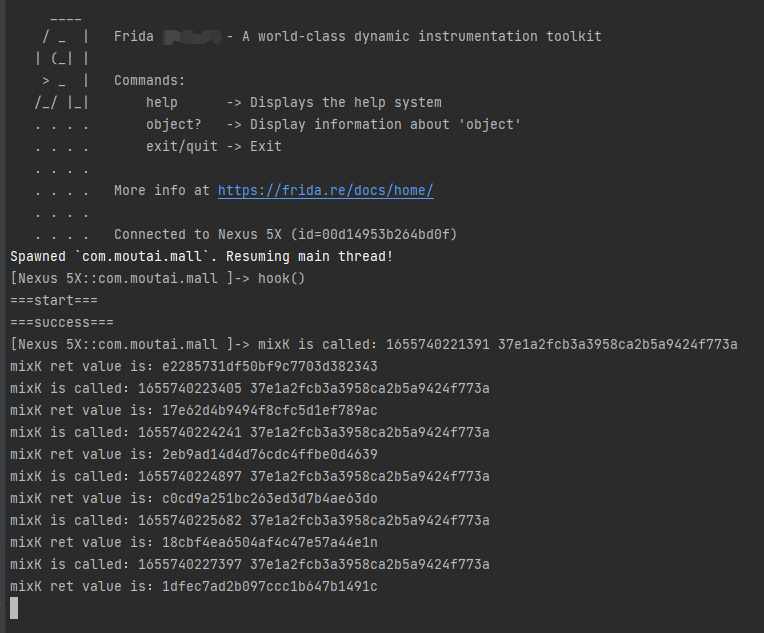This screenshot has width=764, height=633.
Task: Open the frida.re docs home link
Action: pos(325,190)
